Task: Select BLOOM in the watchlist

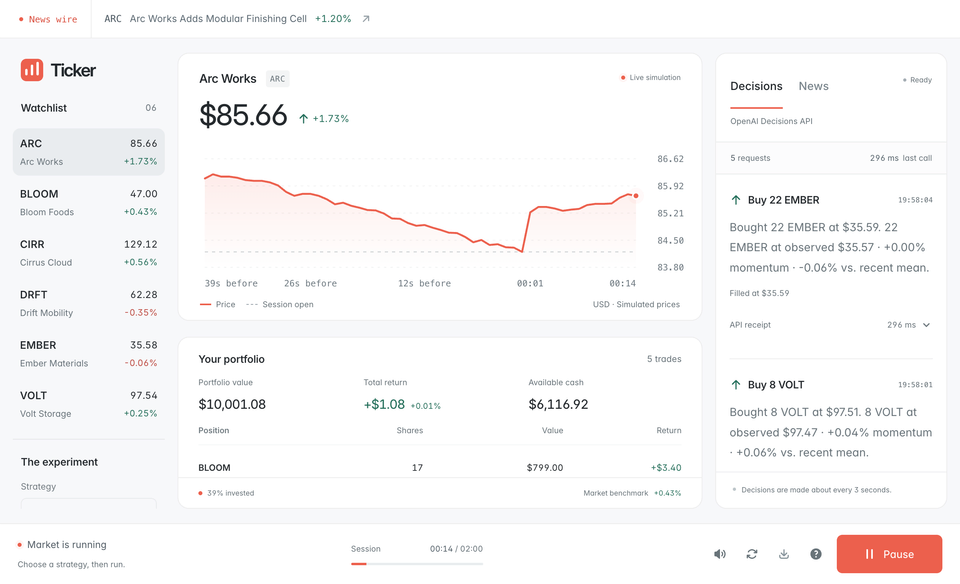Action: [89, 203]
